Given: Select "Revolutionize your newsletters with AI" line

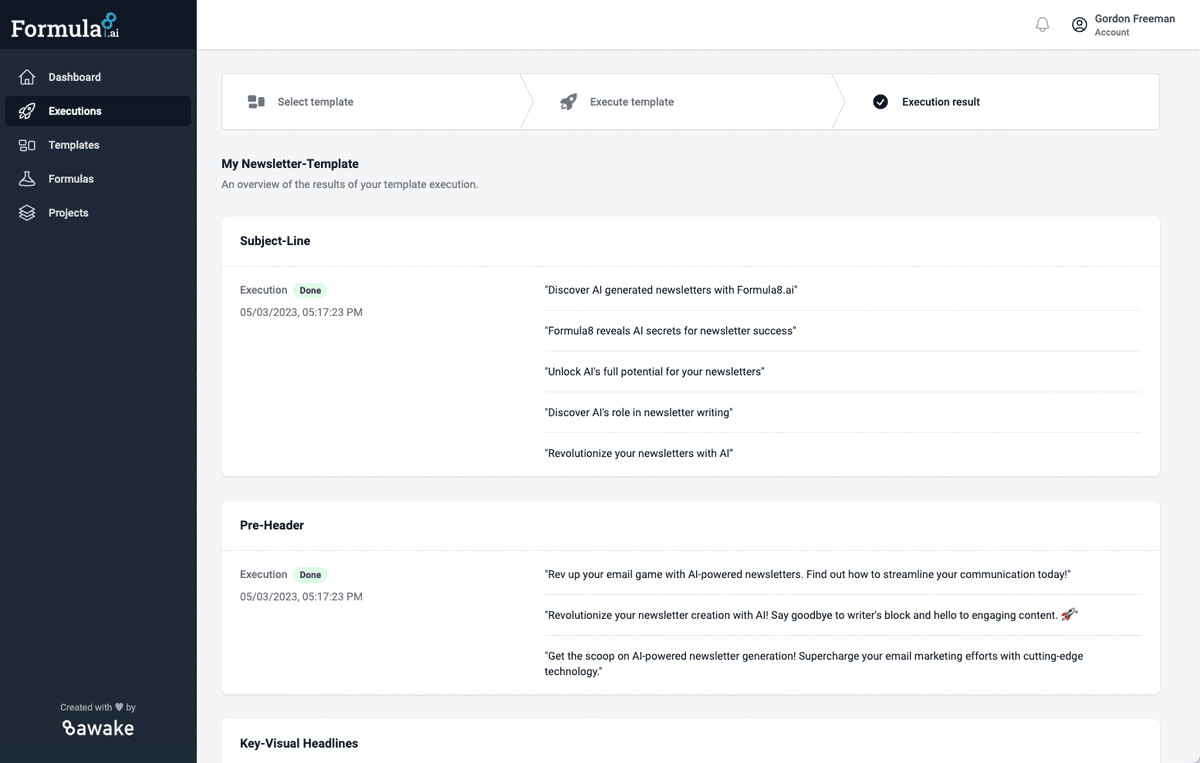Looking at the screenshot, I should click(639, 453).
